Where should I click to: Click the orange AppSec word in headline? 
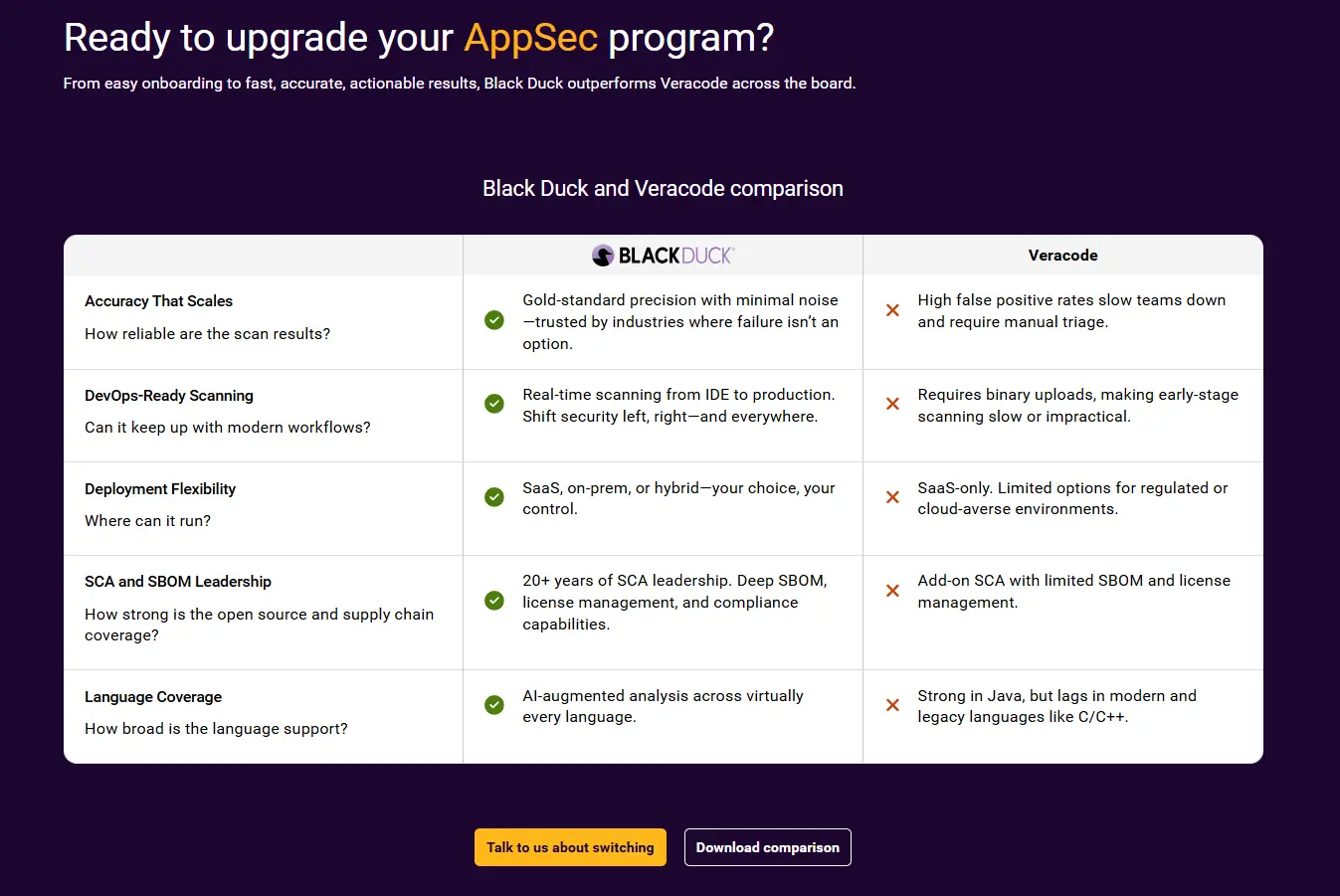(531, 38)
